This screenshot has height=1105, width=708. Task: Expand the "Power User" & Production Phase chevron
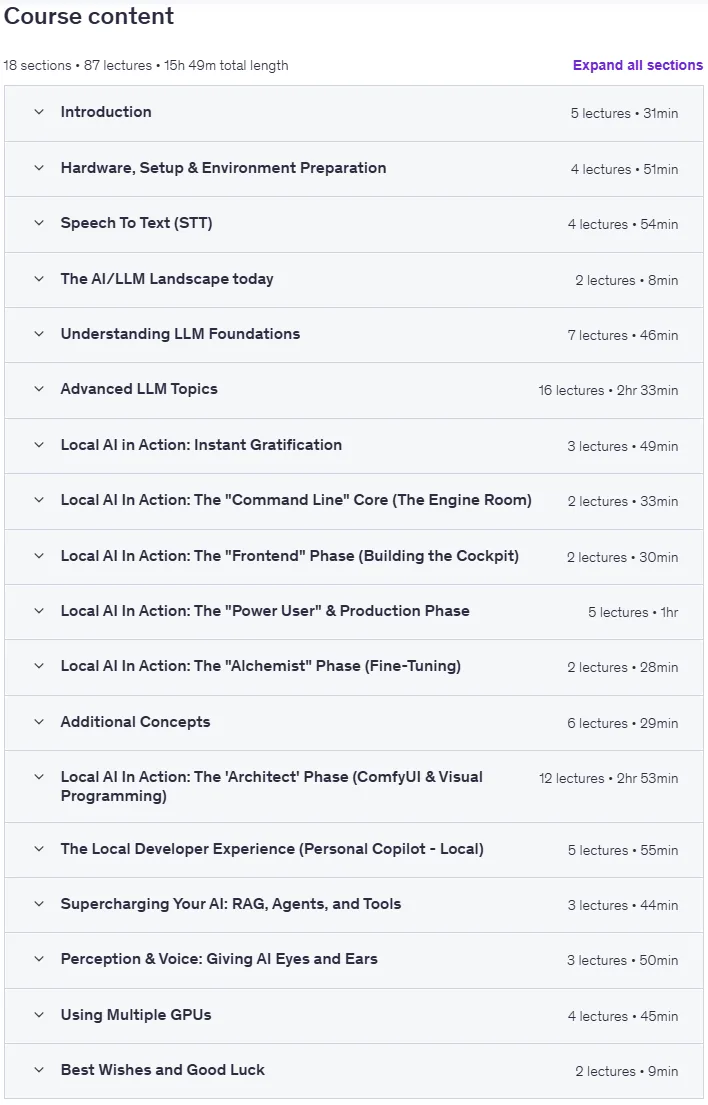[39, 610]
